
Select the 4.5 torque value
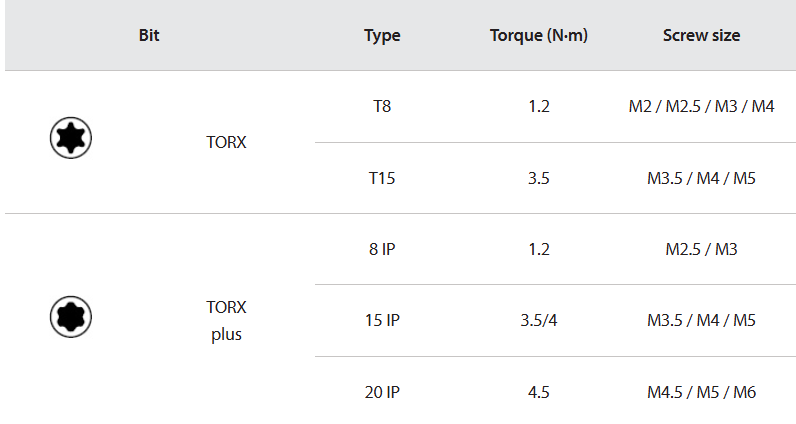coord(539,392)
